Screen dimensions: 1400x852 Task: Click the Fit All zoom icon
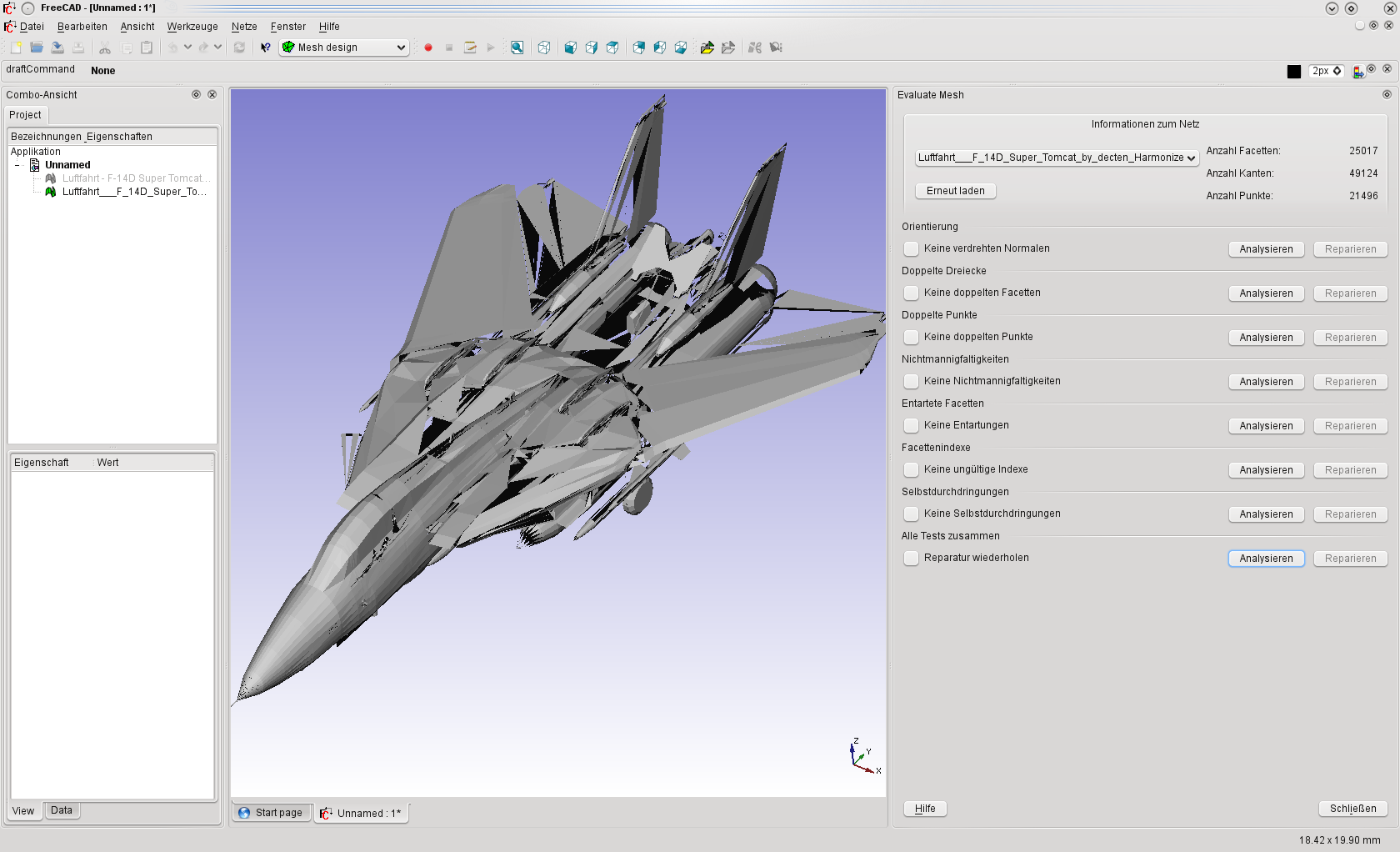(x=517, y=48)
